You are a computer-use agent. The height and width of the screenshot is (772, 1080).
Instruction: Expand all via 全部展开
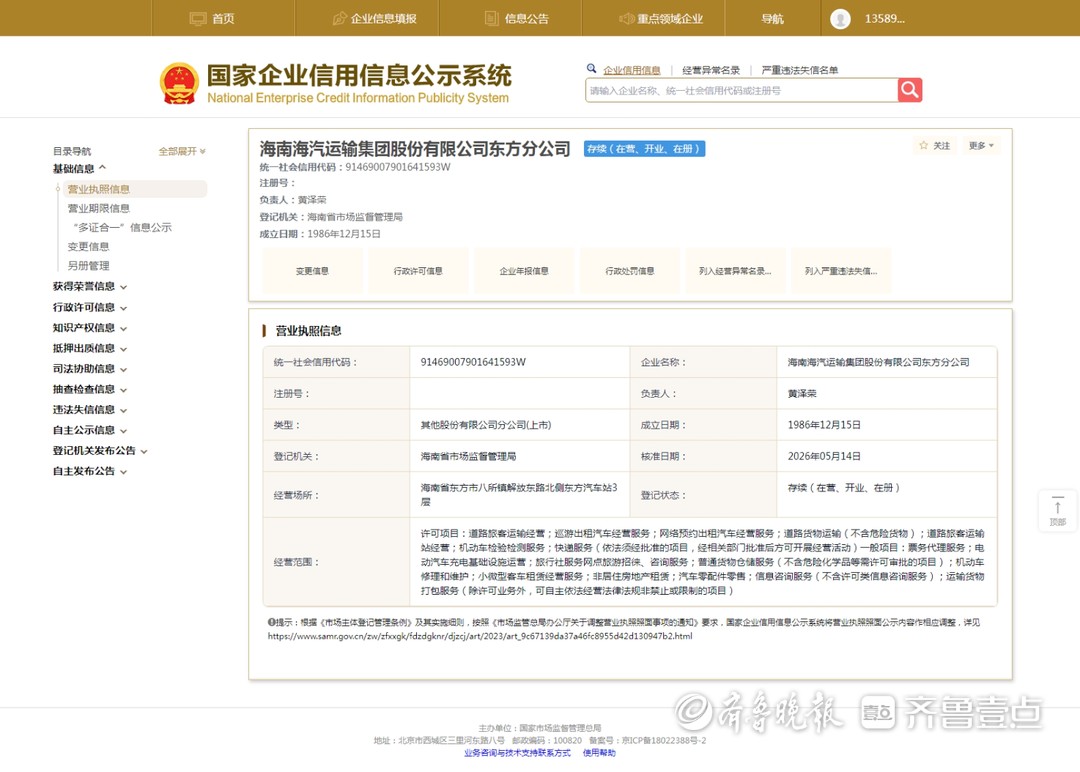pos(182,151)
